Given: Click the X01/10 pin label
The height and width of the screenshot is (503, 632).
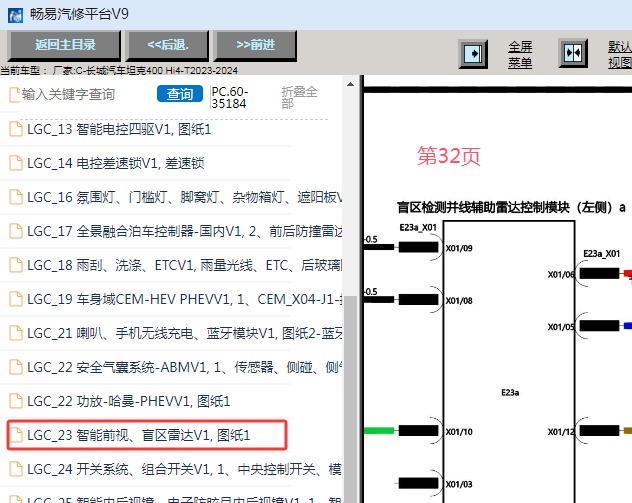Looking at the screenshot, I should (x=459, y=432).
